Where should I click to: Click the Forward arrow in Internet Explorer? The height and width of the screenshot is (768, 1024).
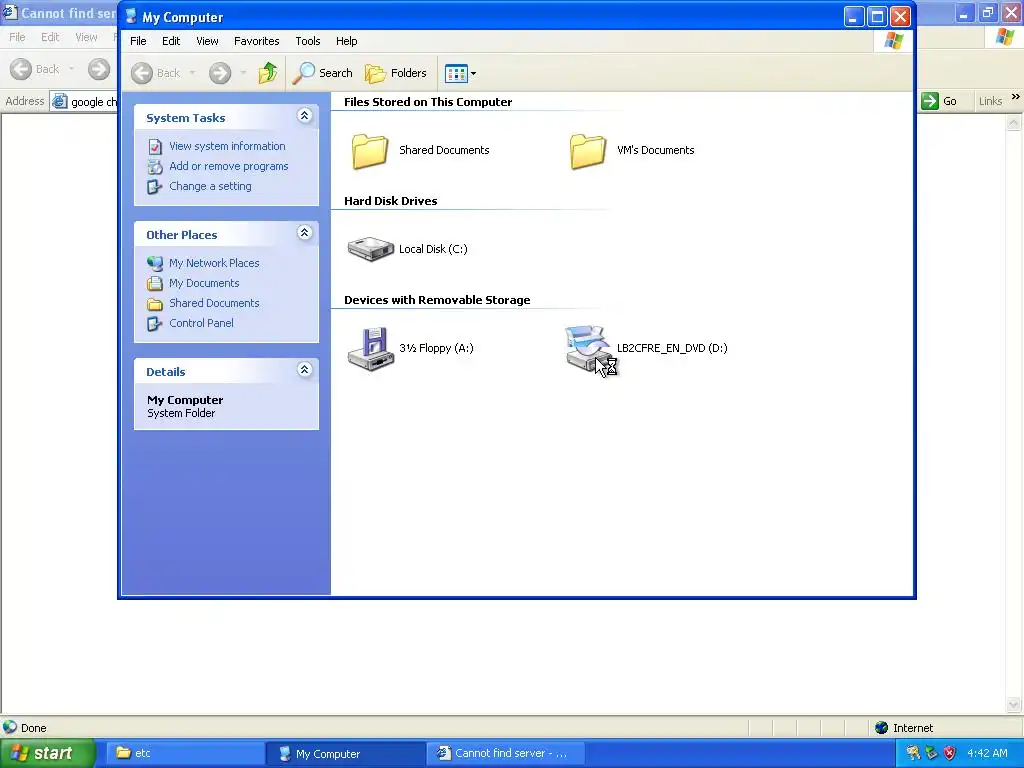pos(99,69)
